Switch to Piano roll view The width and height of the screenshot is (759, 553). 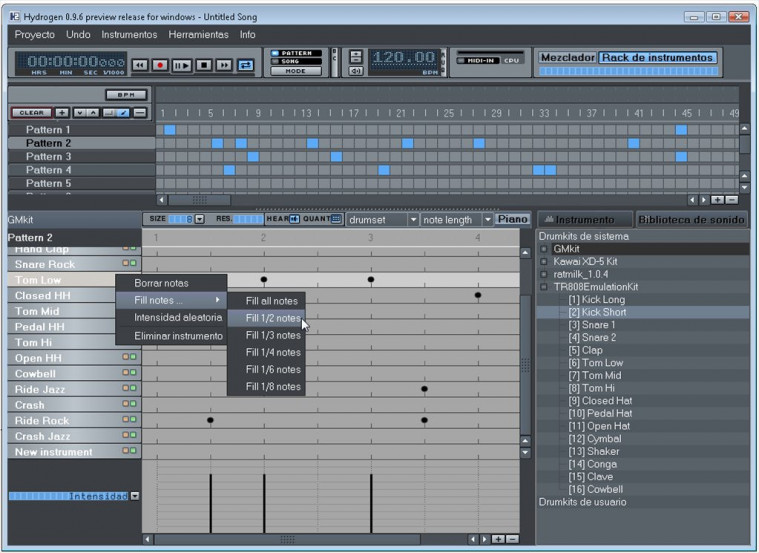tap(512, 219)
